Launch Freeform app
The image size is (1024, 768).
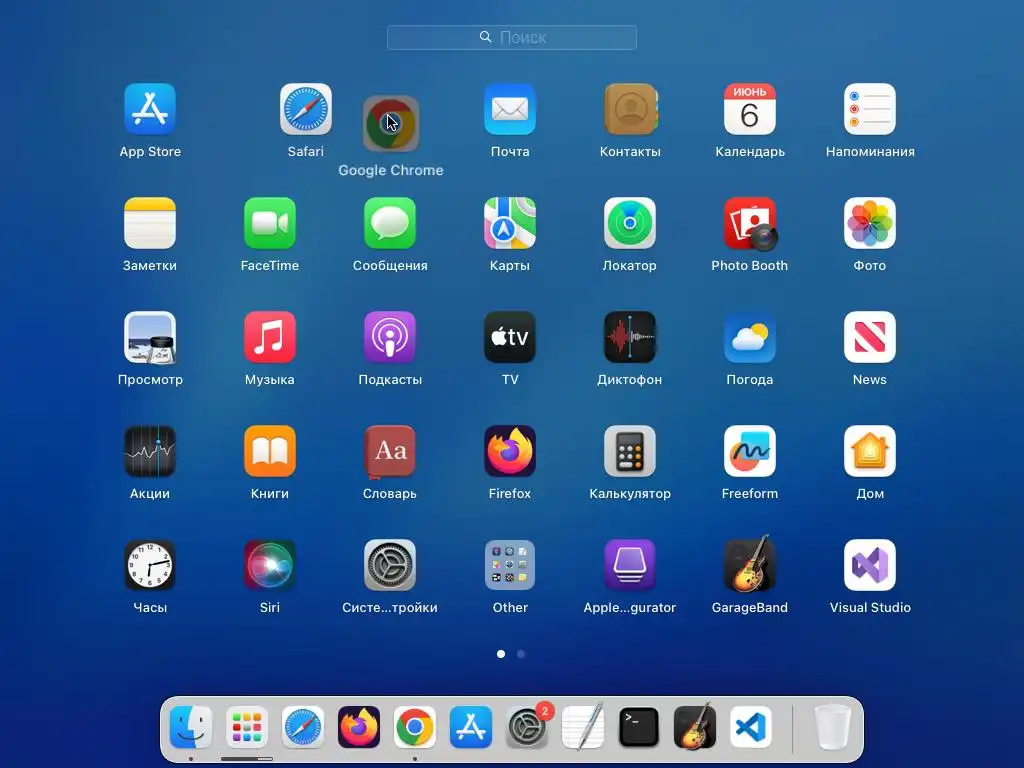pos(750,451)
